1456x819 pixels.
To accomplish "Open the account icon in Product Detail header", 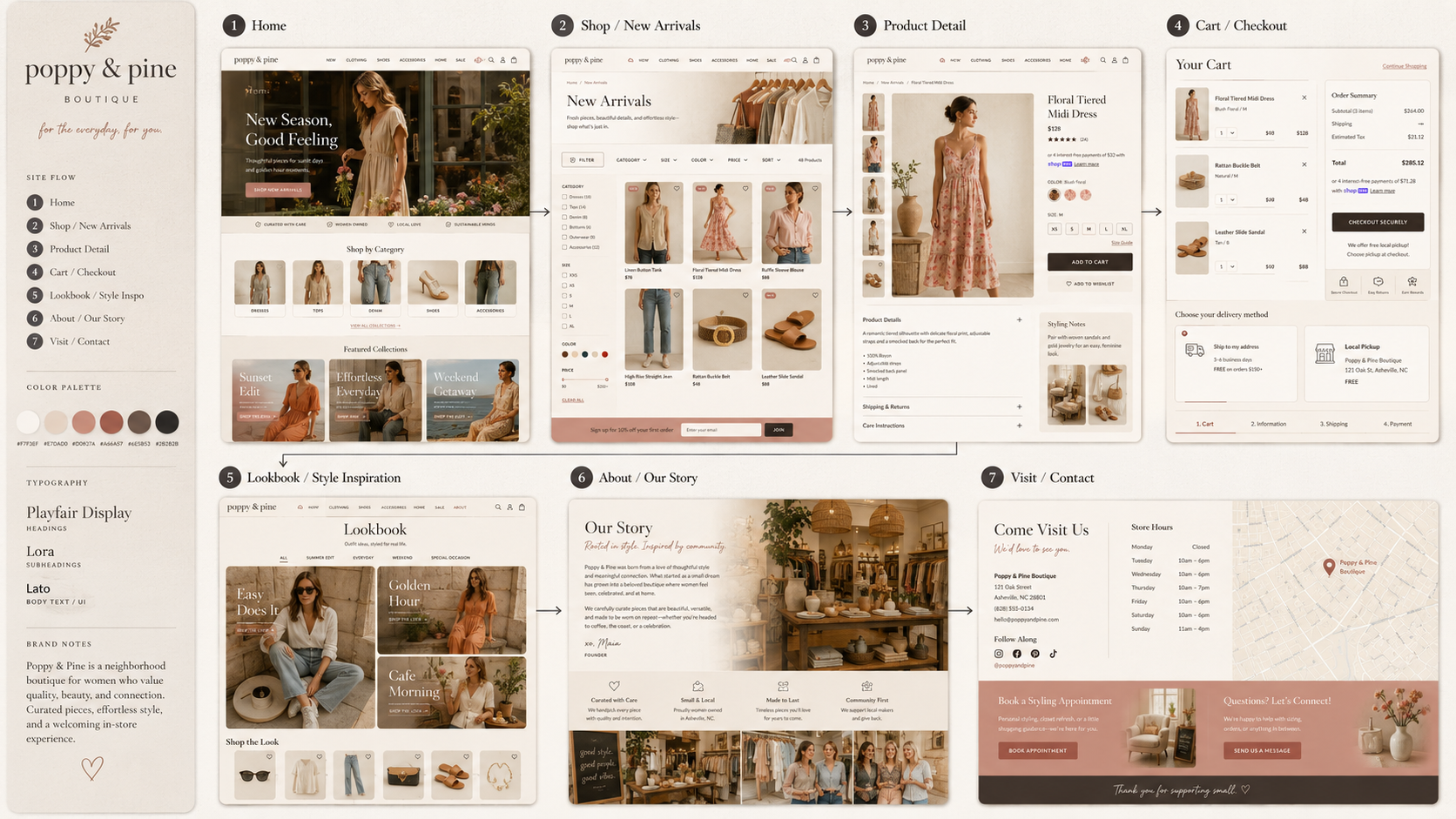I will click(x=1114, y=60).
